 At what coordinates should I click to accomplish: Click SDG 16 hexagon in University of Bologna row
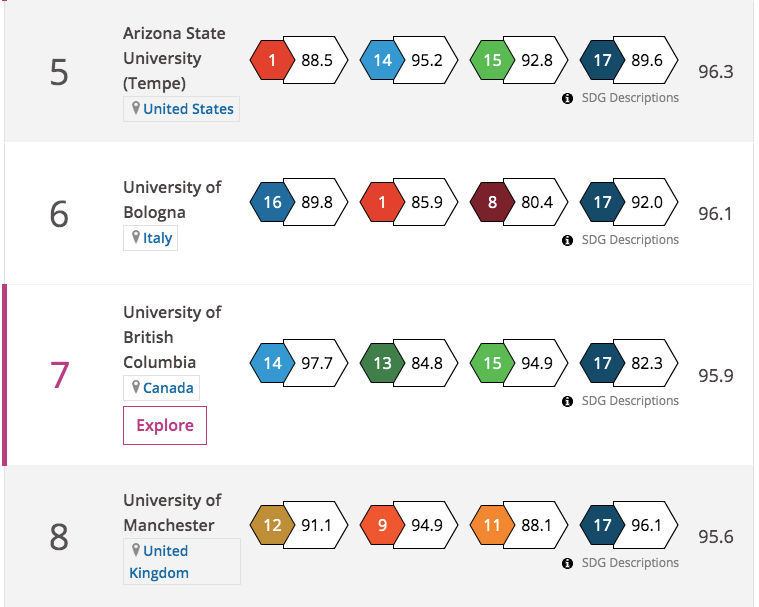(x=272, y=202)
